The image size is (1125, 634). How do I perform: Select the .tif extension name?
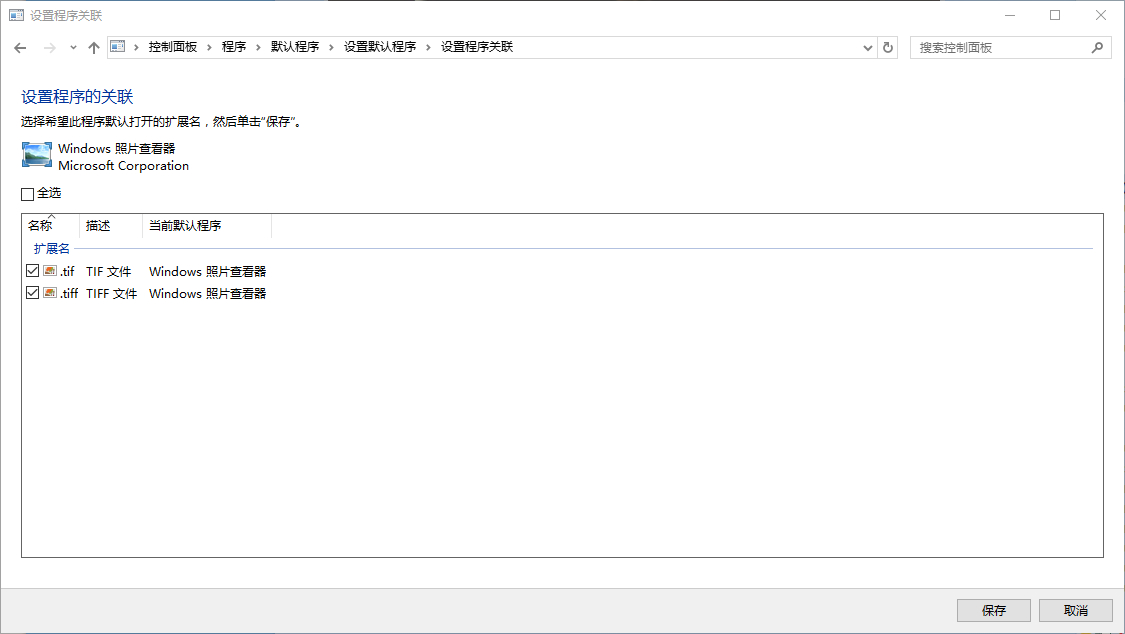(67, 272)
